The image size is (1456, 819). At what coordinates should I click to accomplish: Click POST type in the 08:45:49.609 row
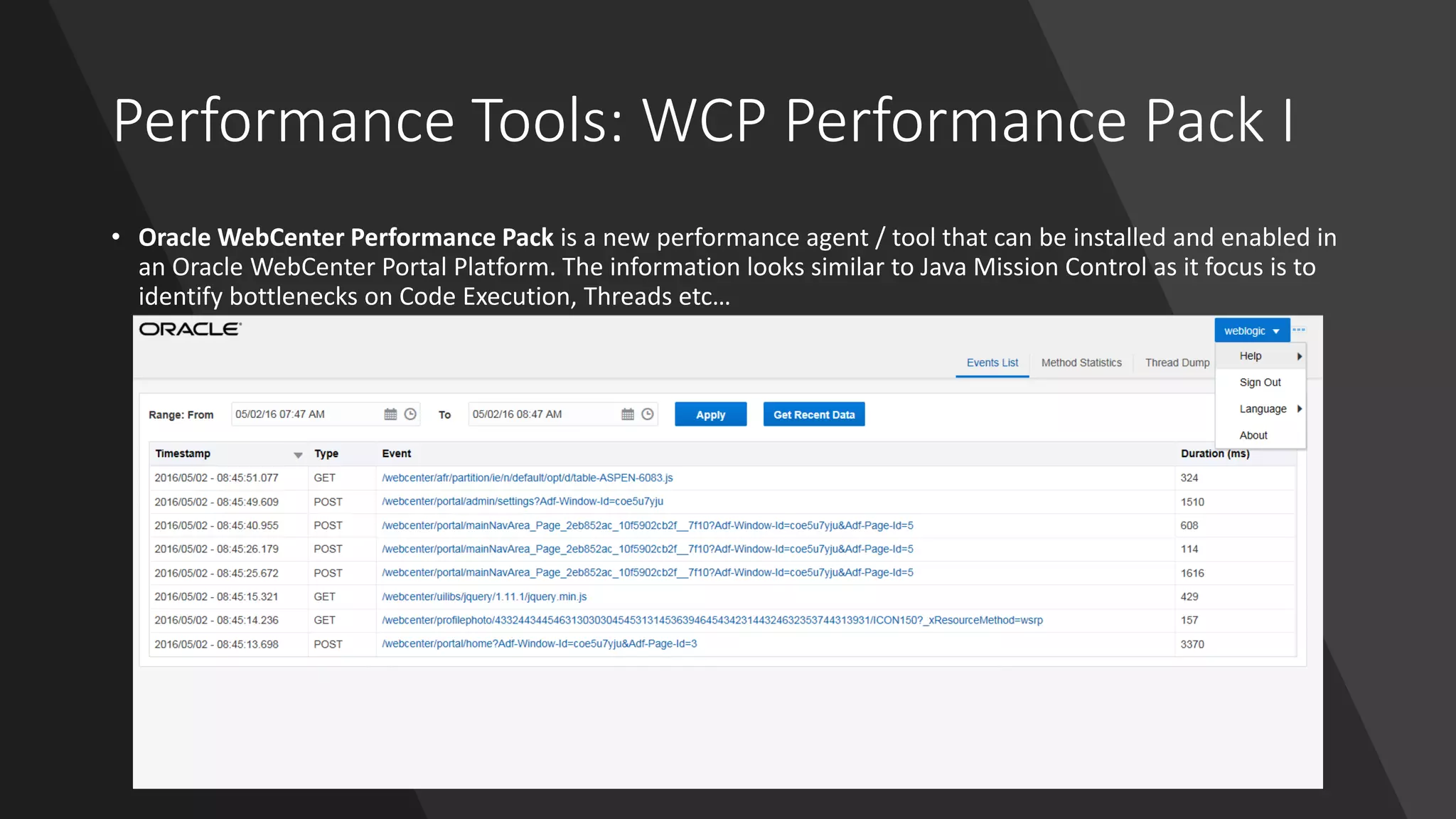[328, 502]
